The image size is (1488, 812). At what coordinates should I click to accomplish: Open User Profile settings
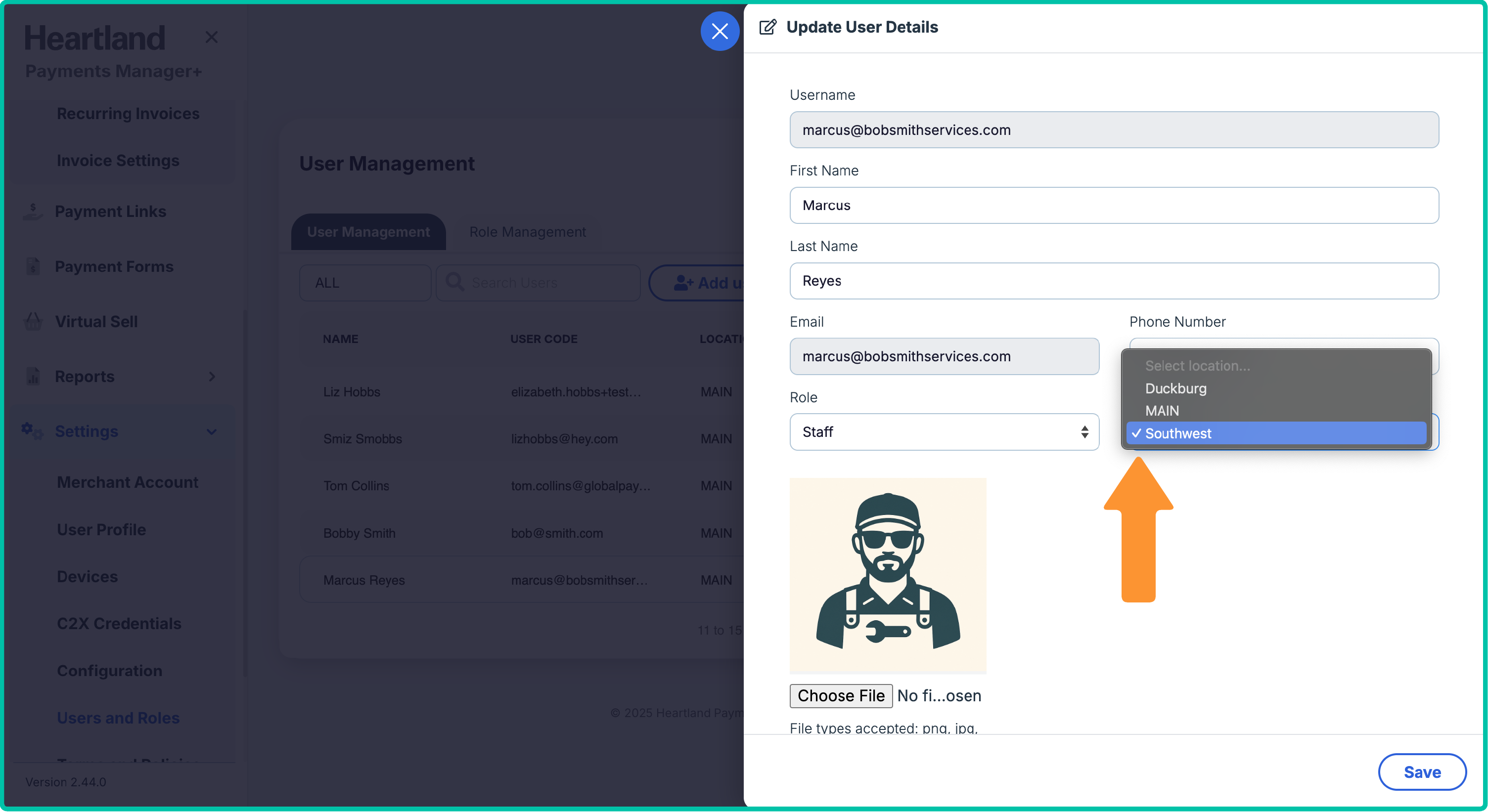[102, 529]
